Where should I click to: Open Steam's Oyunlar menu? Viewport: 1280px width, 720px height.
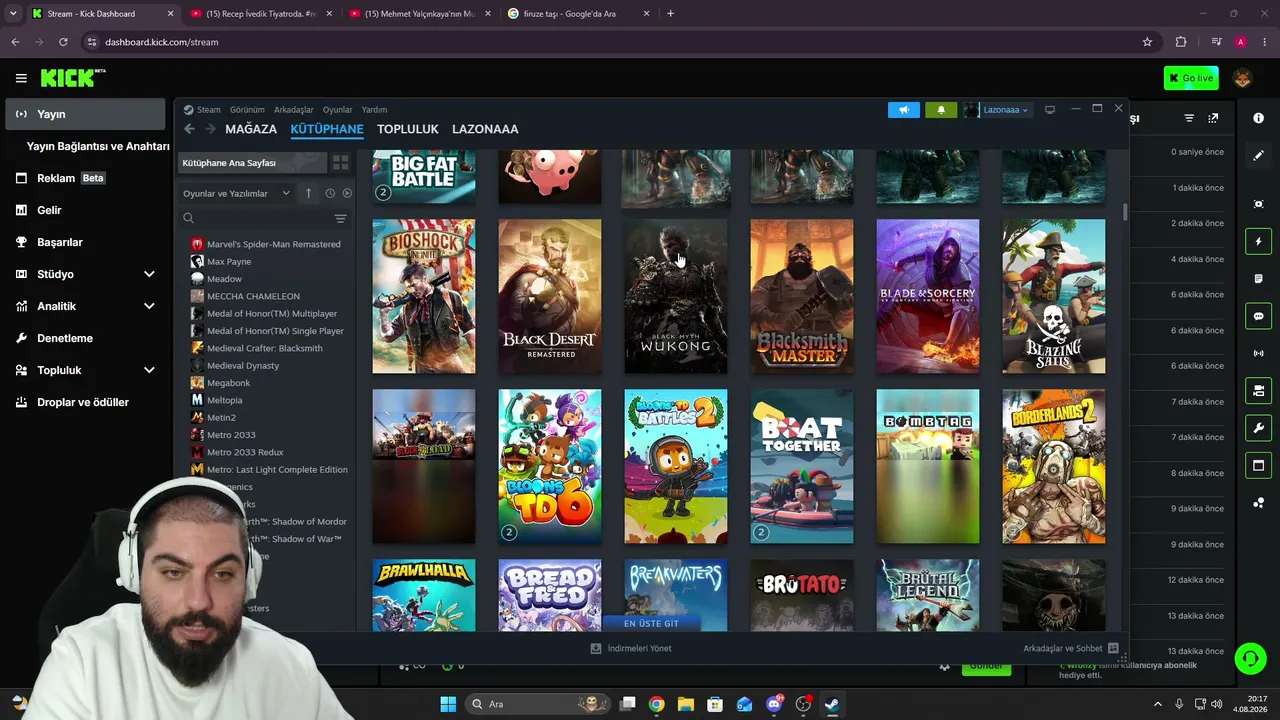[x=337, y=110]
